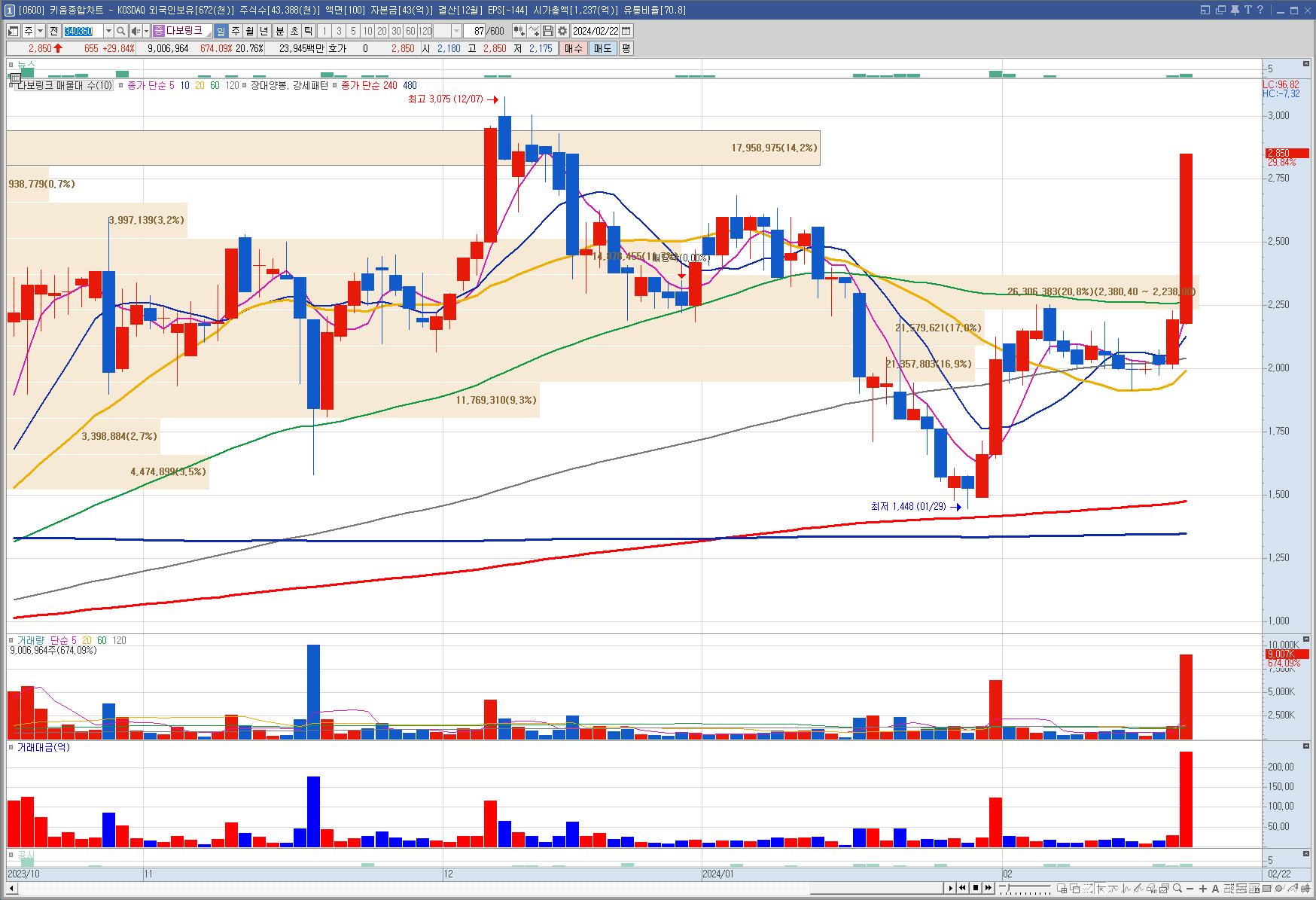Click the 매수 buy button
The width and height of the screenshot is (1316, 900).
(x=574, y=48)
